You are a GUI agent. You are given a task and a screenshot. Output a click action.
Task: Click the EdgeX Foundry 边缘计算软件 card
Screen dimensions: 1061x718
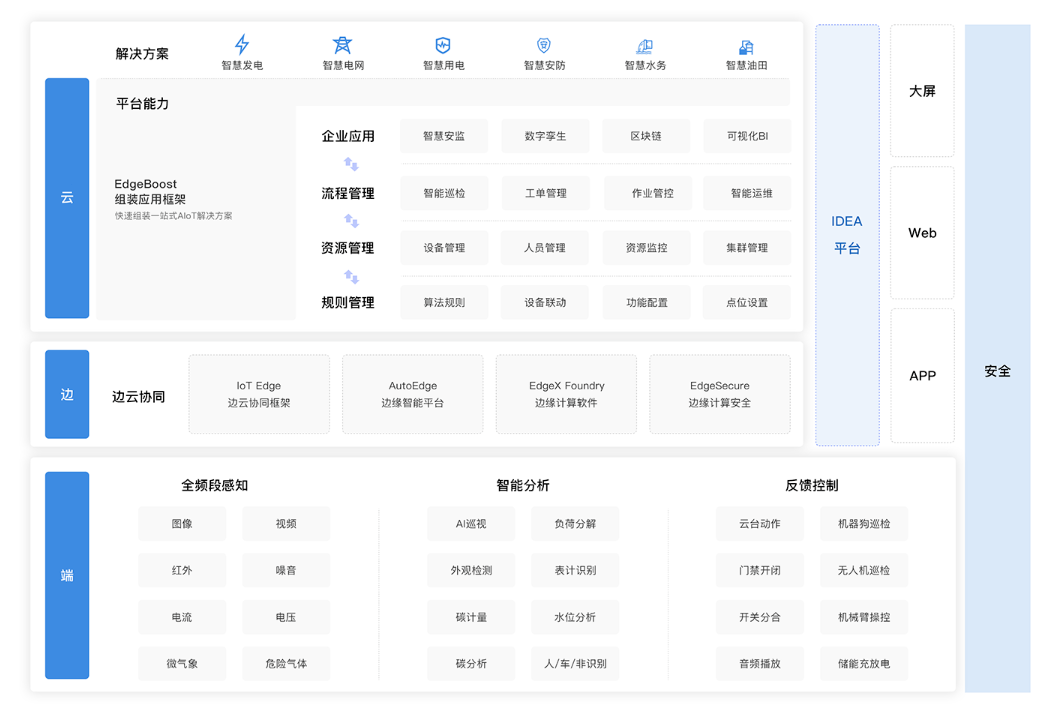click(566, 394)
